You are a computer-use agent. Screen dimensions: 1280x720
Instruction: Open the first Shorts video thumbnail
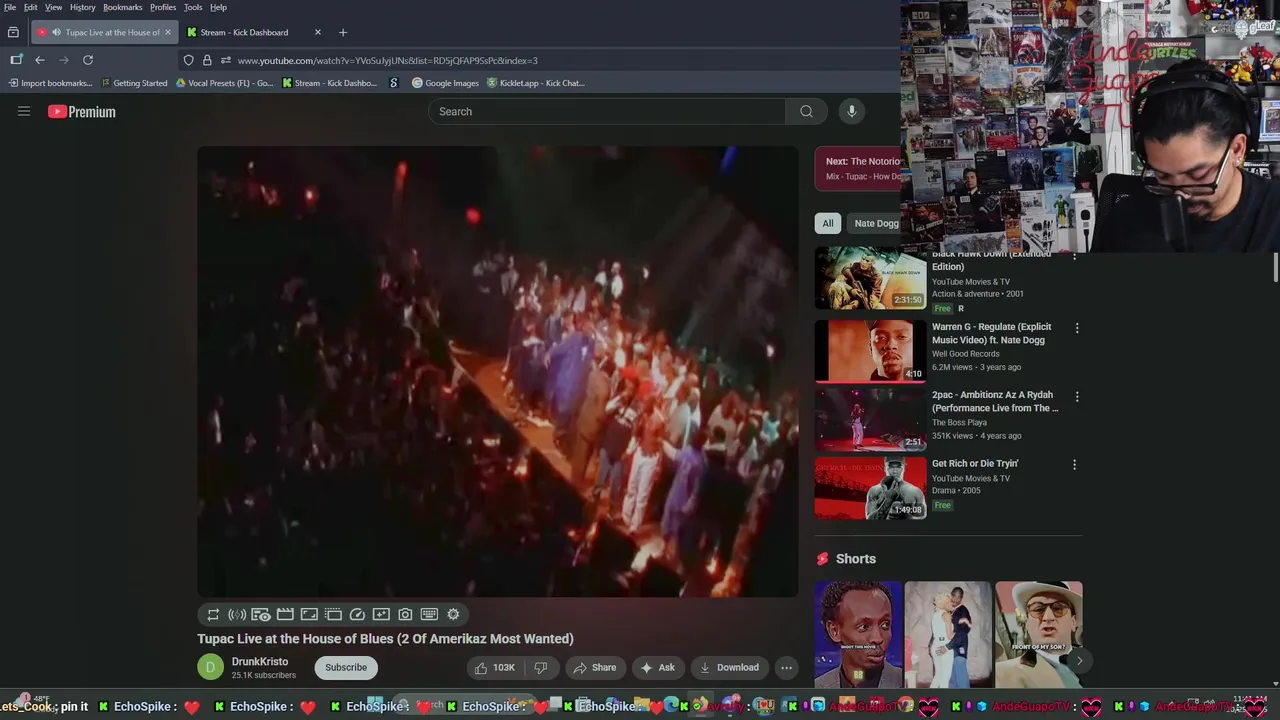[858, 635]
